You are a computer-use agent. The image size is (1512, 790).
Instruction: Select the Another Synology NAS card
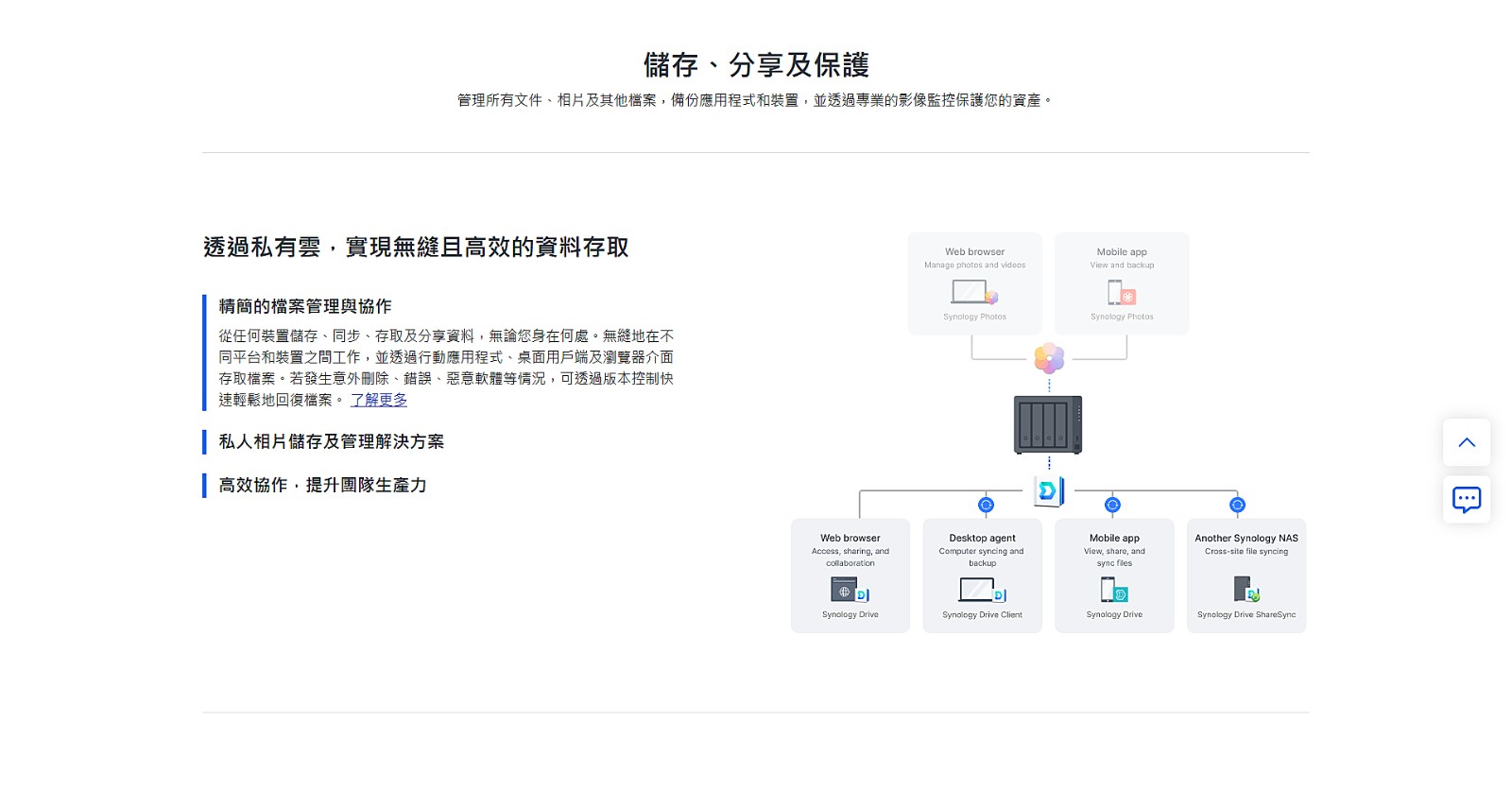1246,575
